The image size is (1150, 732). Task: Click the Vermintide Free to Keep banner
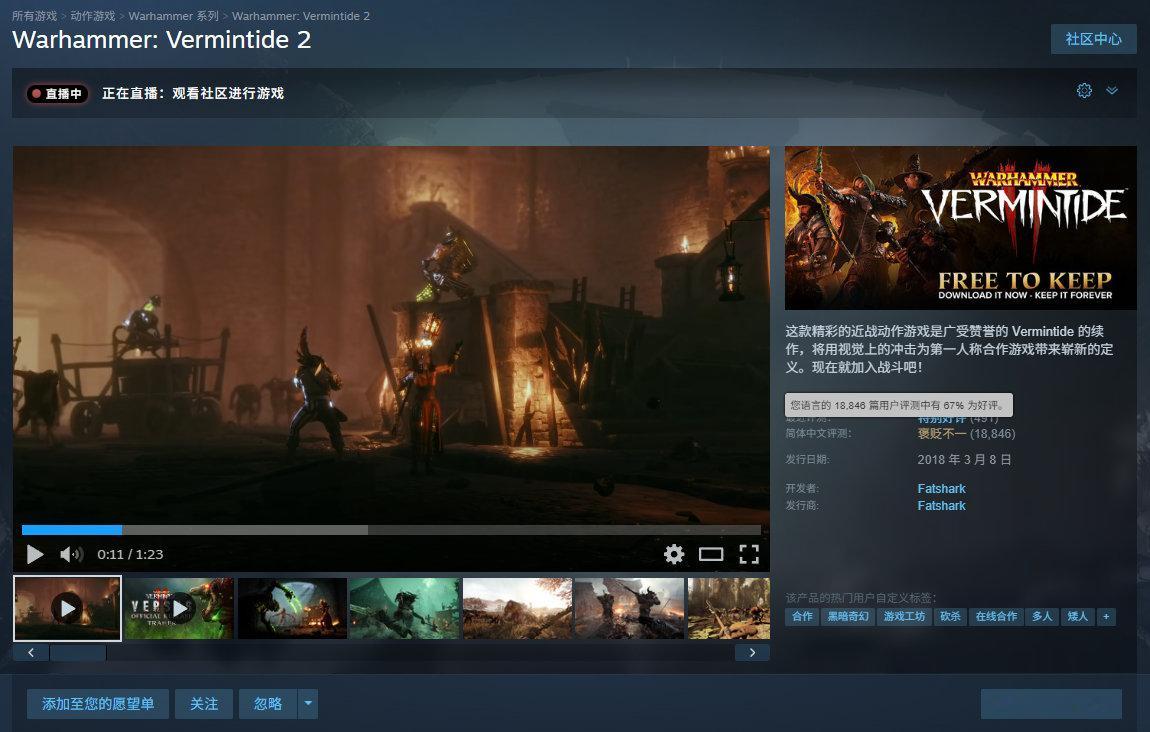[960, 227]
